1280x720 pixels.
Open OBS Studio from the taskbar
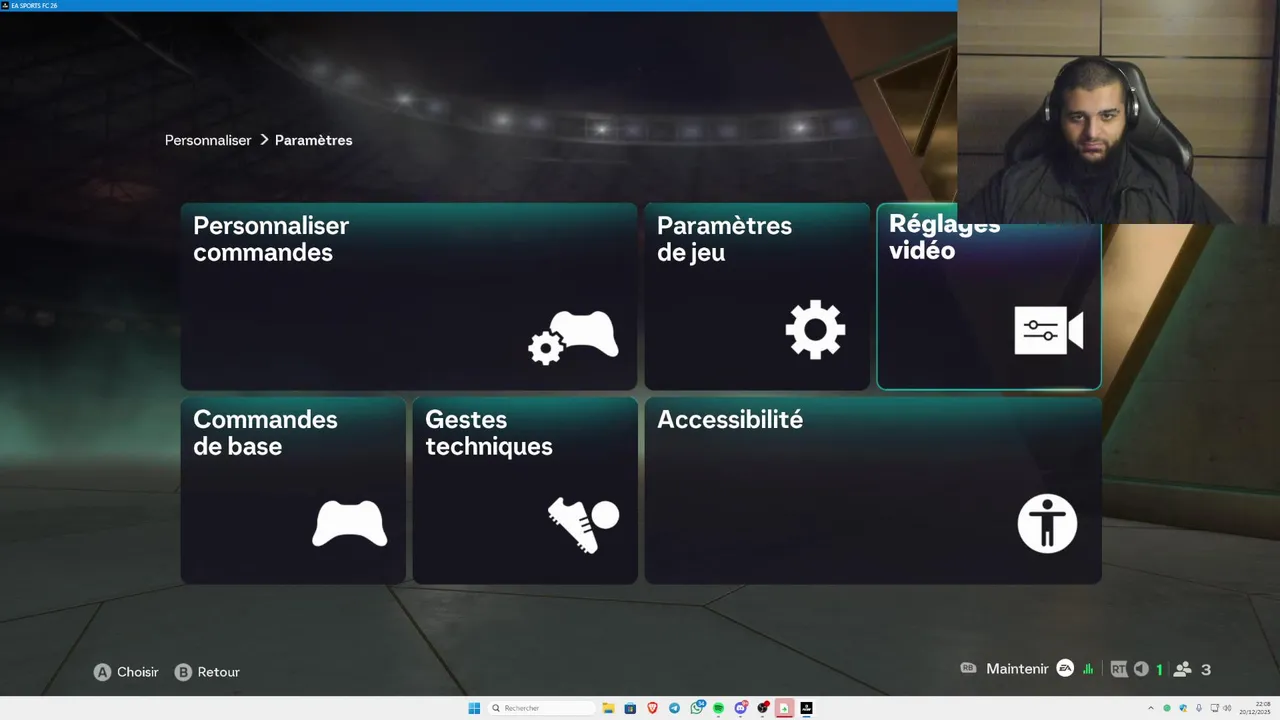(763, 708)
